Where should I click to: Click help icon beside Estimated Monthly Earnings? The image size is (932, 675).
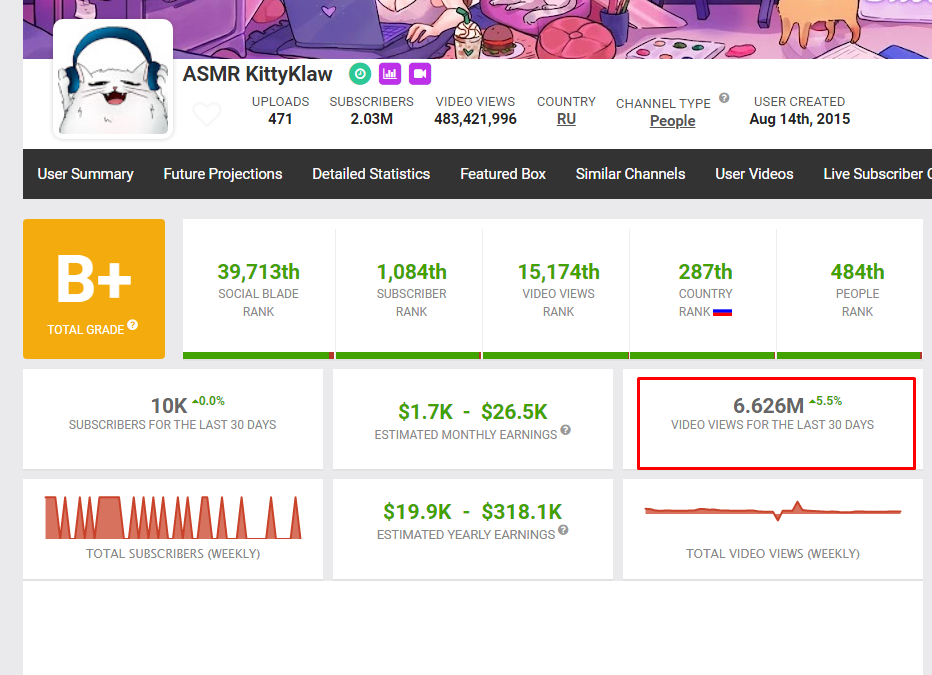click(x=565, y=430)
